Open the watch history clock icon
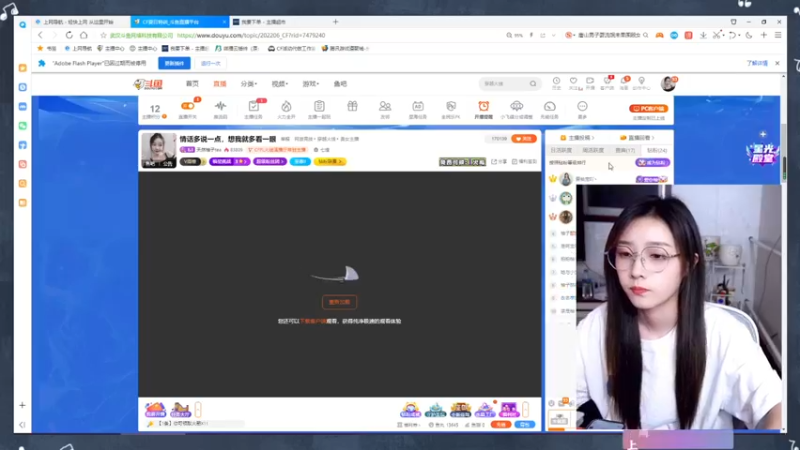 556,83
